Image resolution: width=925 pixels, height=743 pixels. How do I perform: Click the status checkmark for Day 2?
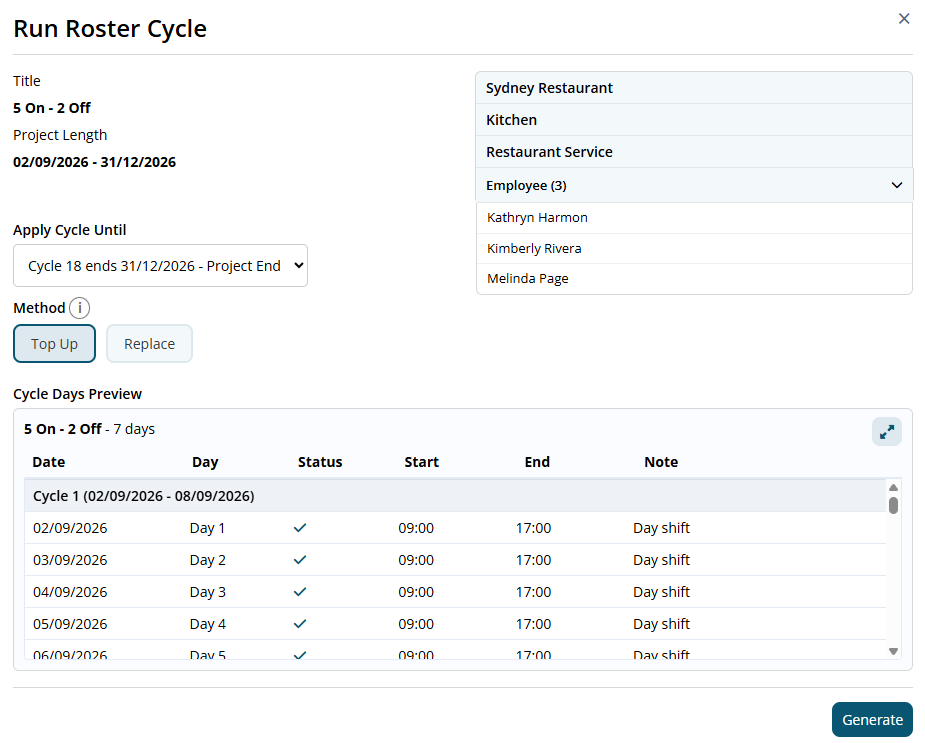pyautogui.click(x=300, y=559)
